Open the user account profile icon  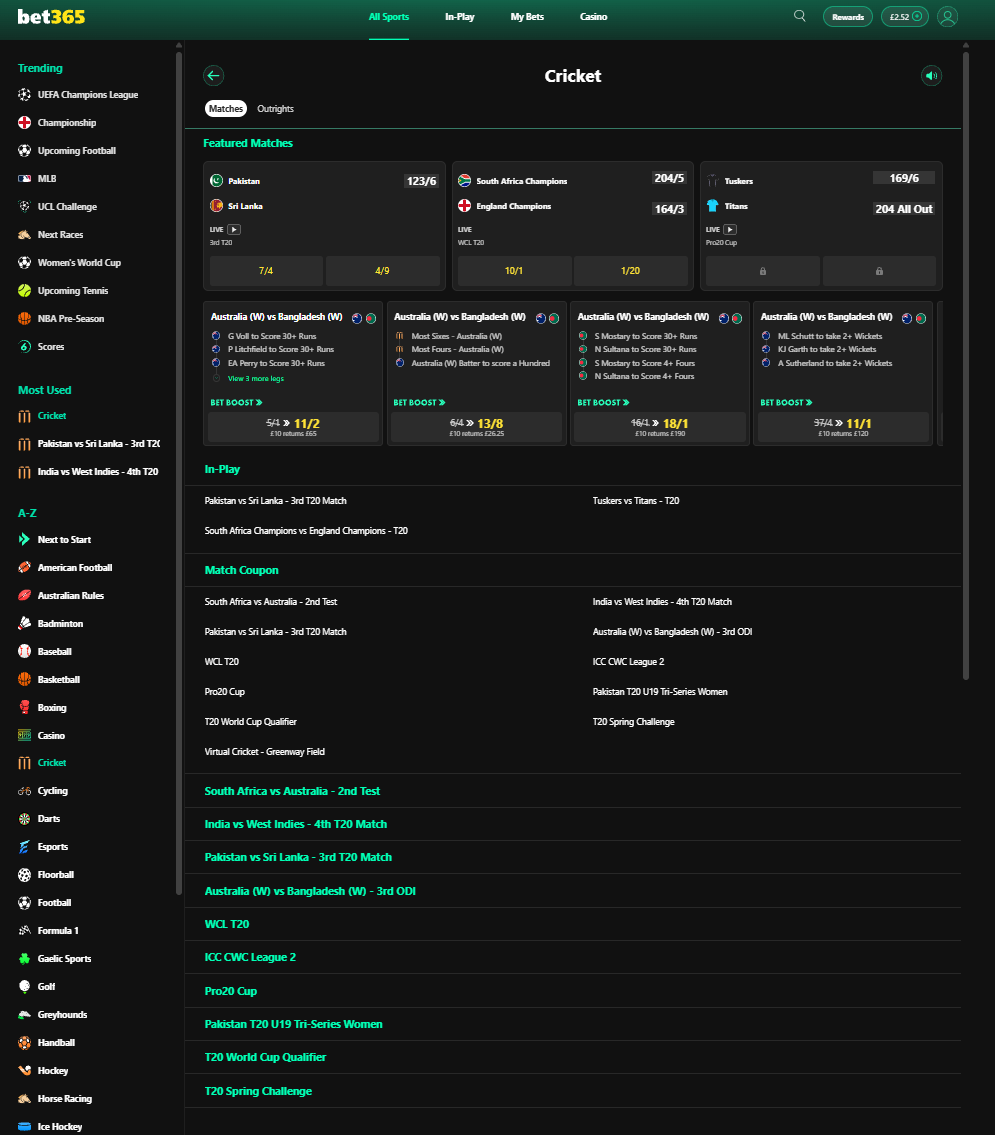tap(947, 17)
